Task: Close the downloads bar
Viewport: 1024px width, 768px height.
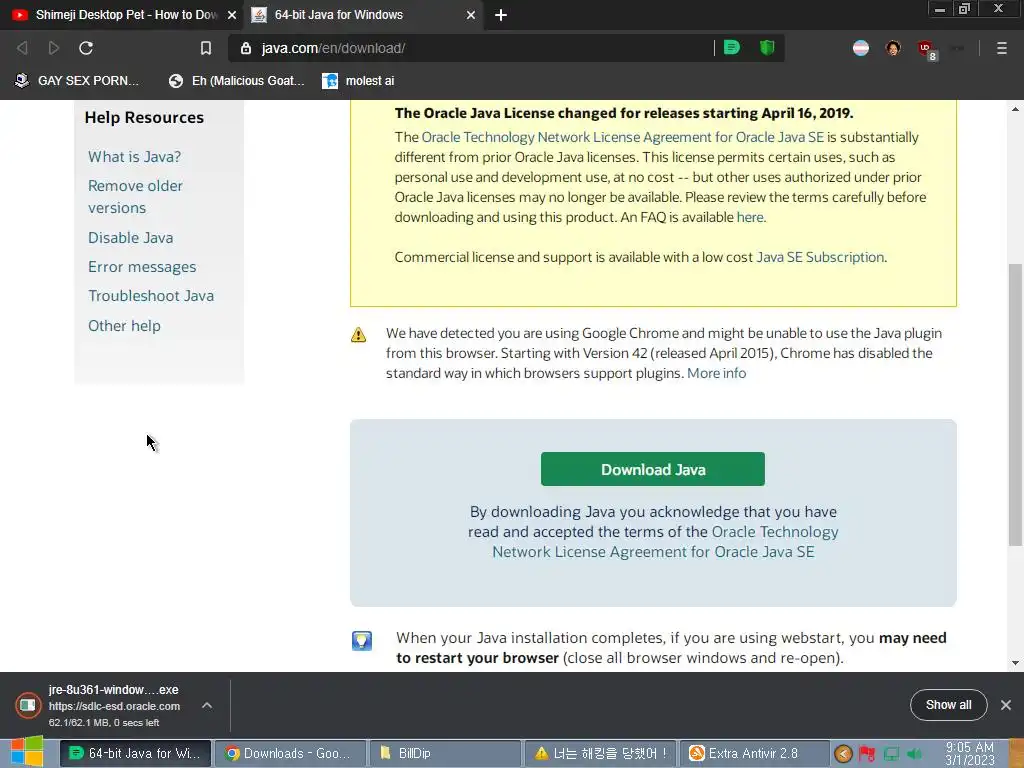Action: coord(1006,705)
